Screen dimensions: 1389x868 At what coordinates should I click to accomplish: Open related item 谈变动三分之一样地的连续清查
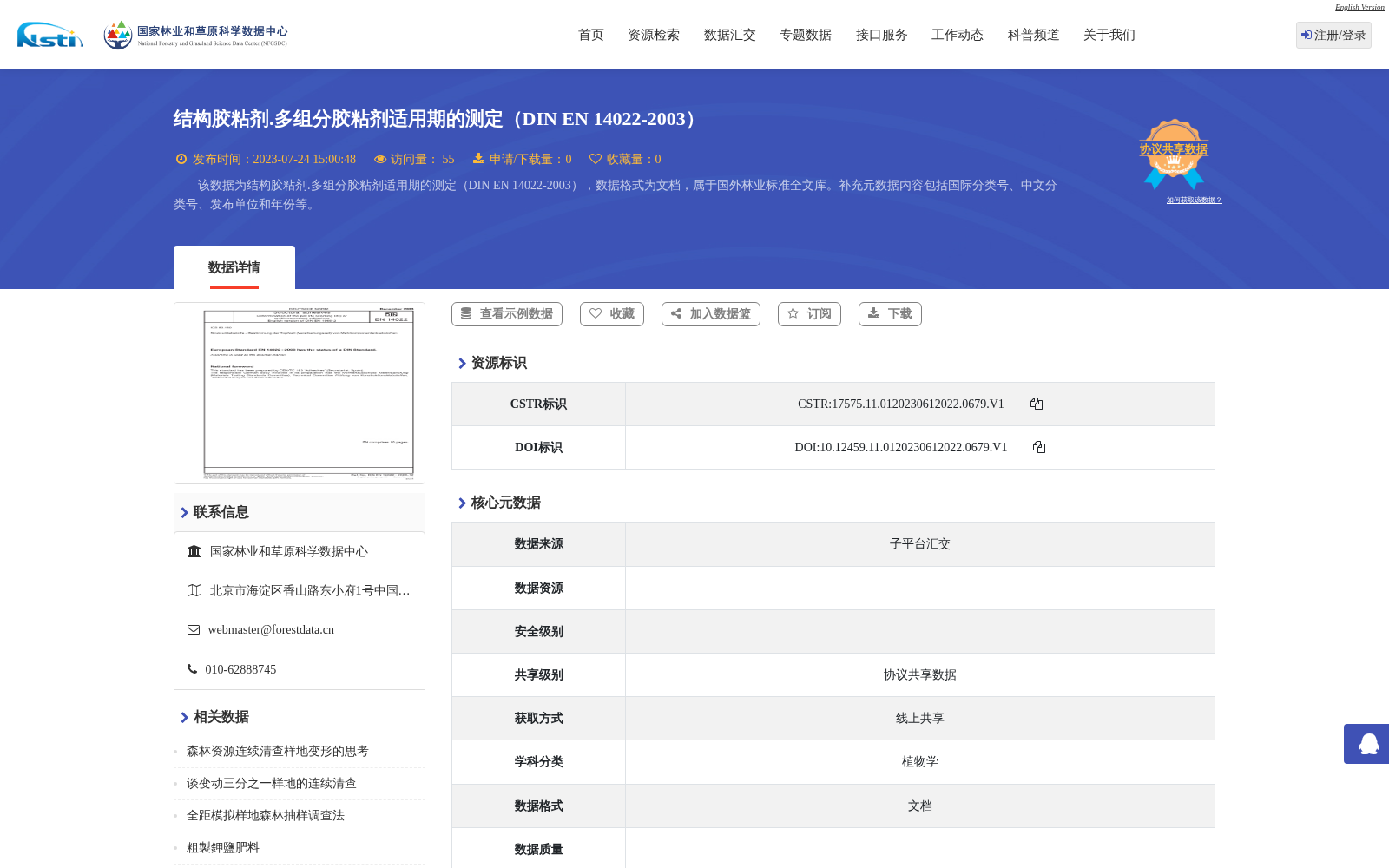(272, 784)
